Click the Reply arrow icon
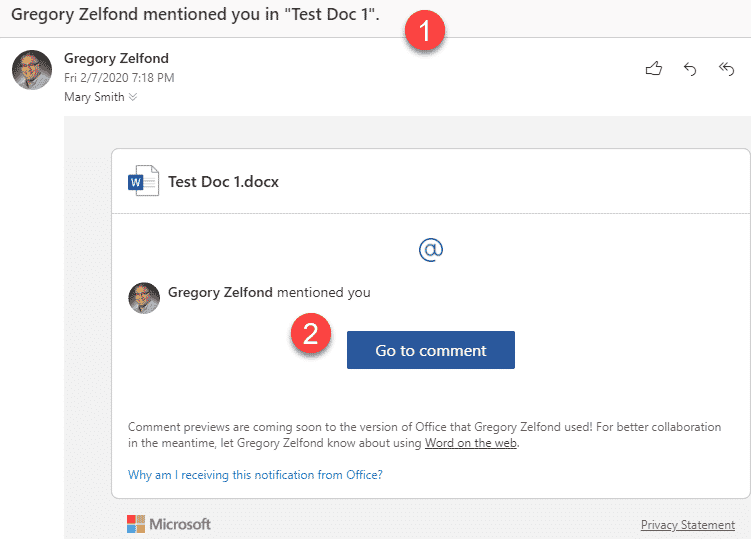This screenshot has height=539, width=751. point(690,69)
